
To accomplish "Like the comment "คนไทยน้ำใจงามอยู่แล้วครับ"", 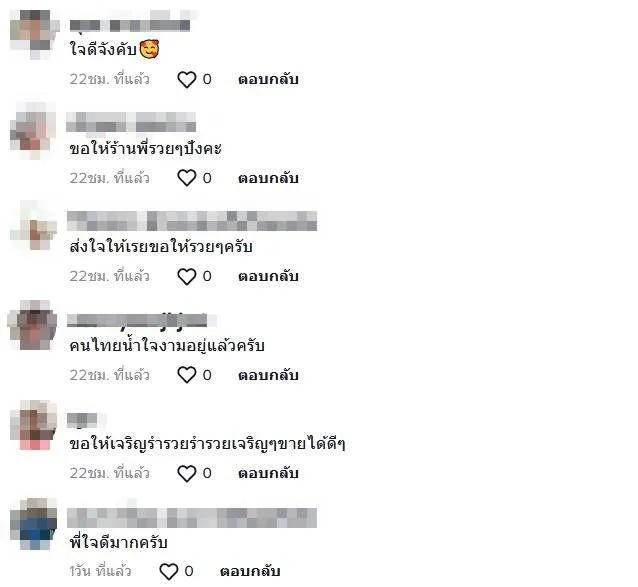I will click(187, 375).
